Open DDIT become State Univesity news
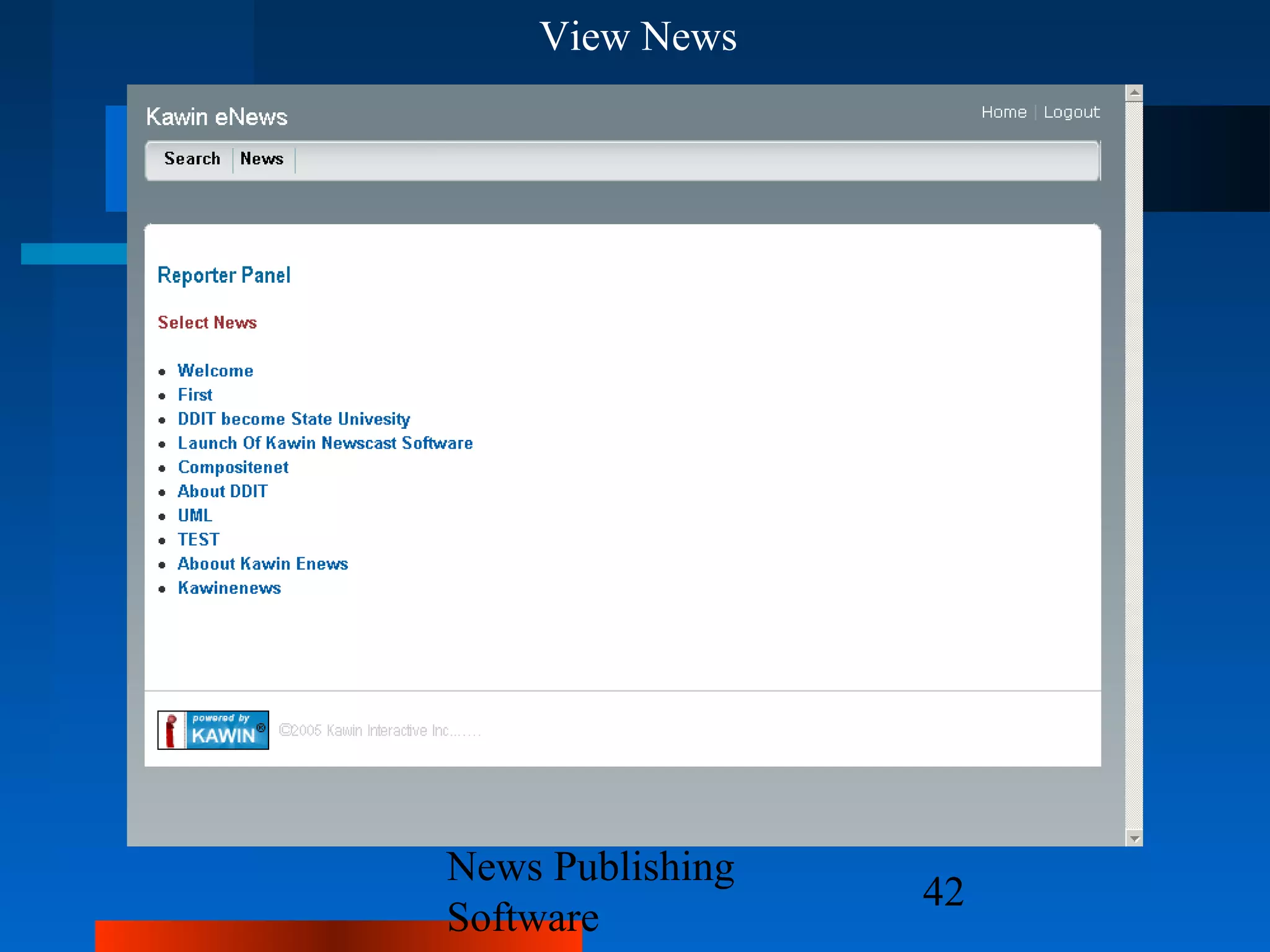This screenshot has width=1270, height=952. (294, 419)
